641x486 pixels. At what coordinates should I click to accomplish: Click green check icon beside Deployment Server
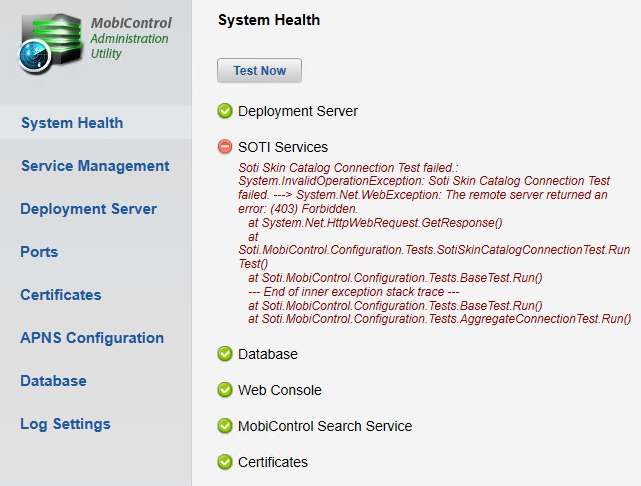[225, 111]
